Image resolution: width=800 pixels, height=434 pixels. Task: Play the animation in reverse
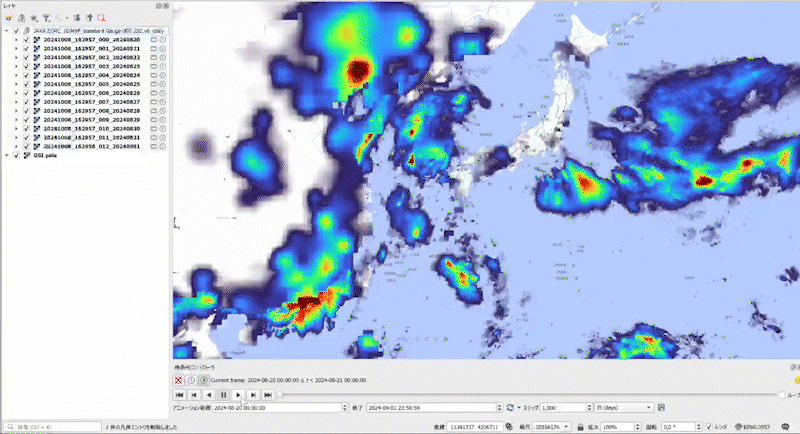[x=209, y=395]
